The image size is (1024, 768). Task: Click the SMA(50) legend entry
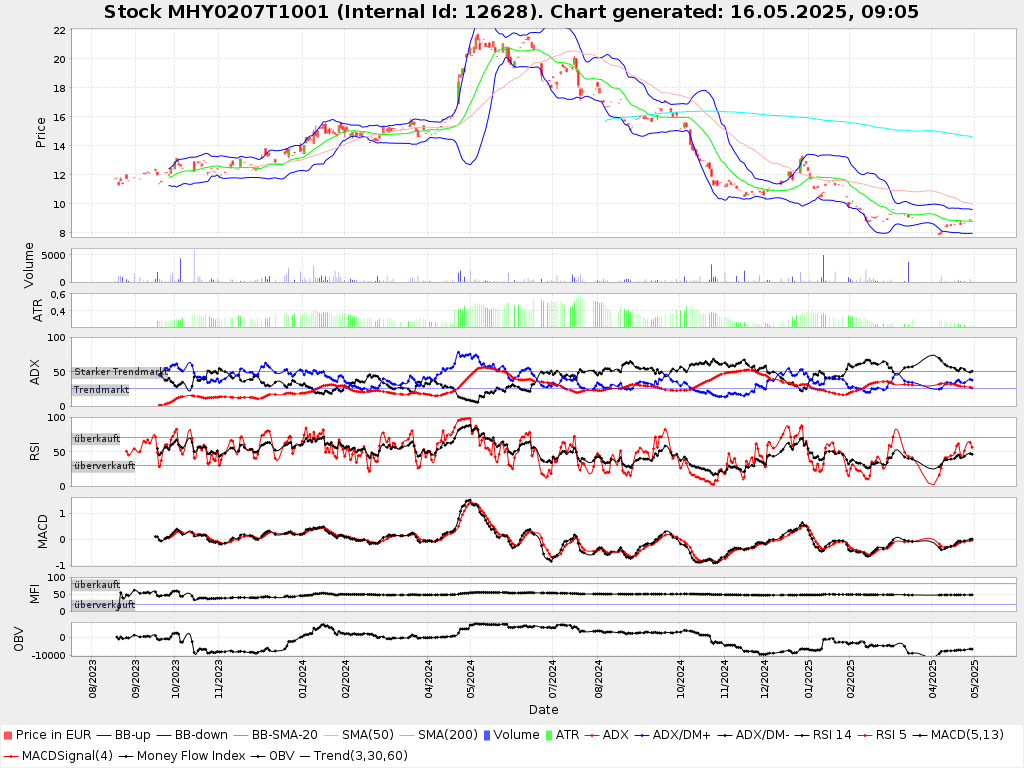coord(358,735)
